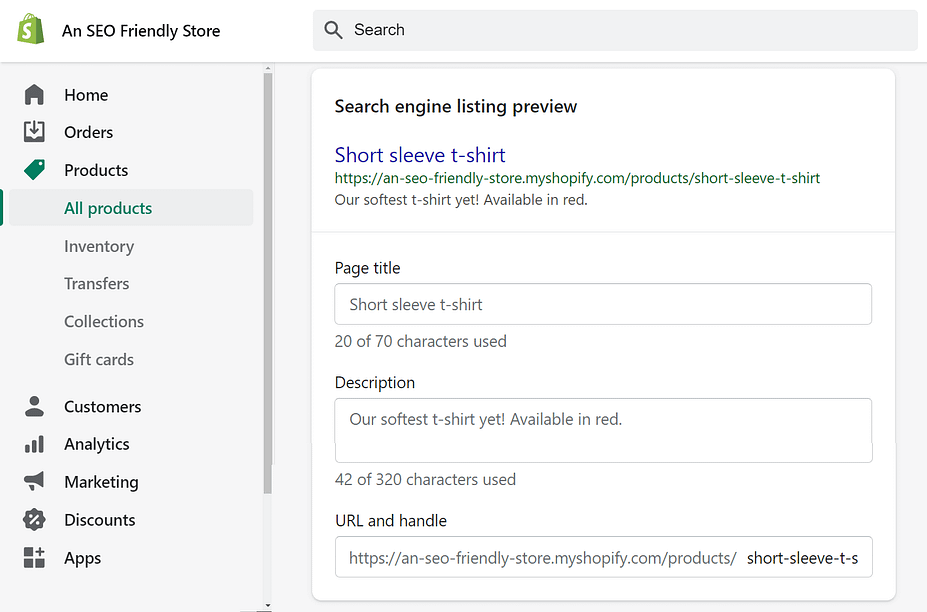Viewport: 927px width, 612px height.
Task: Click the 'Search engine listing preview' heading
Action: pos(456,106)
